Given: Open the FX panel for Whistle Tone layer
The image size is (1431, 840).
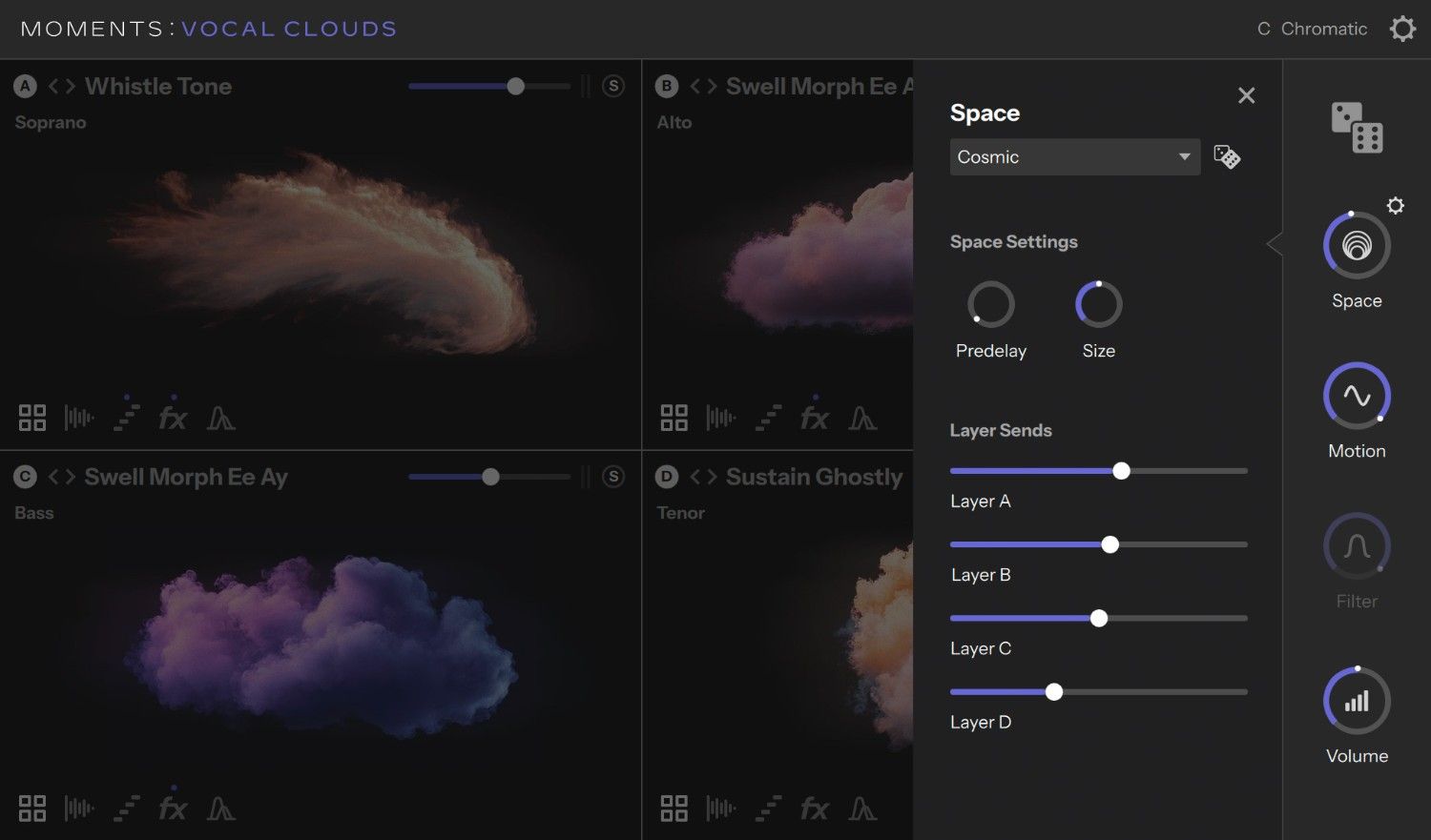Looking at the screenshot, I should 173,417.
